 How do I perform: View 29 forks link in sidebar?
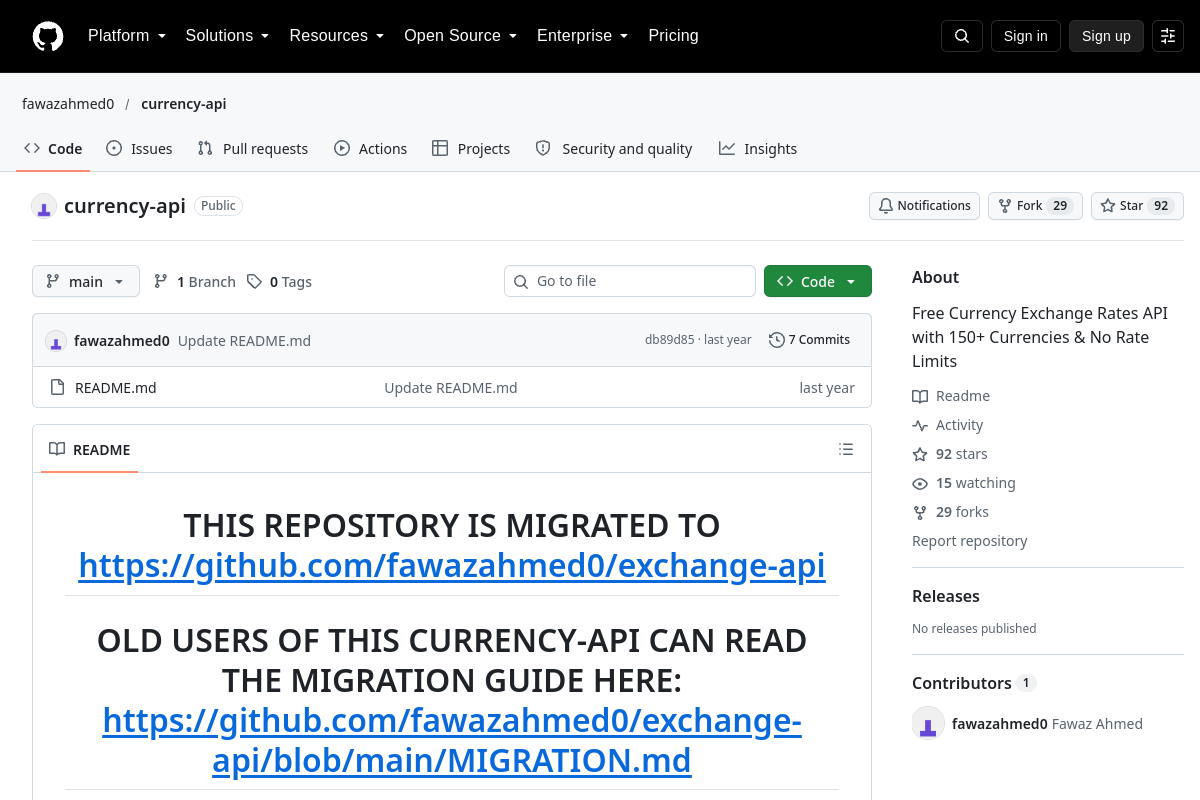click(950, 512)
